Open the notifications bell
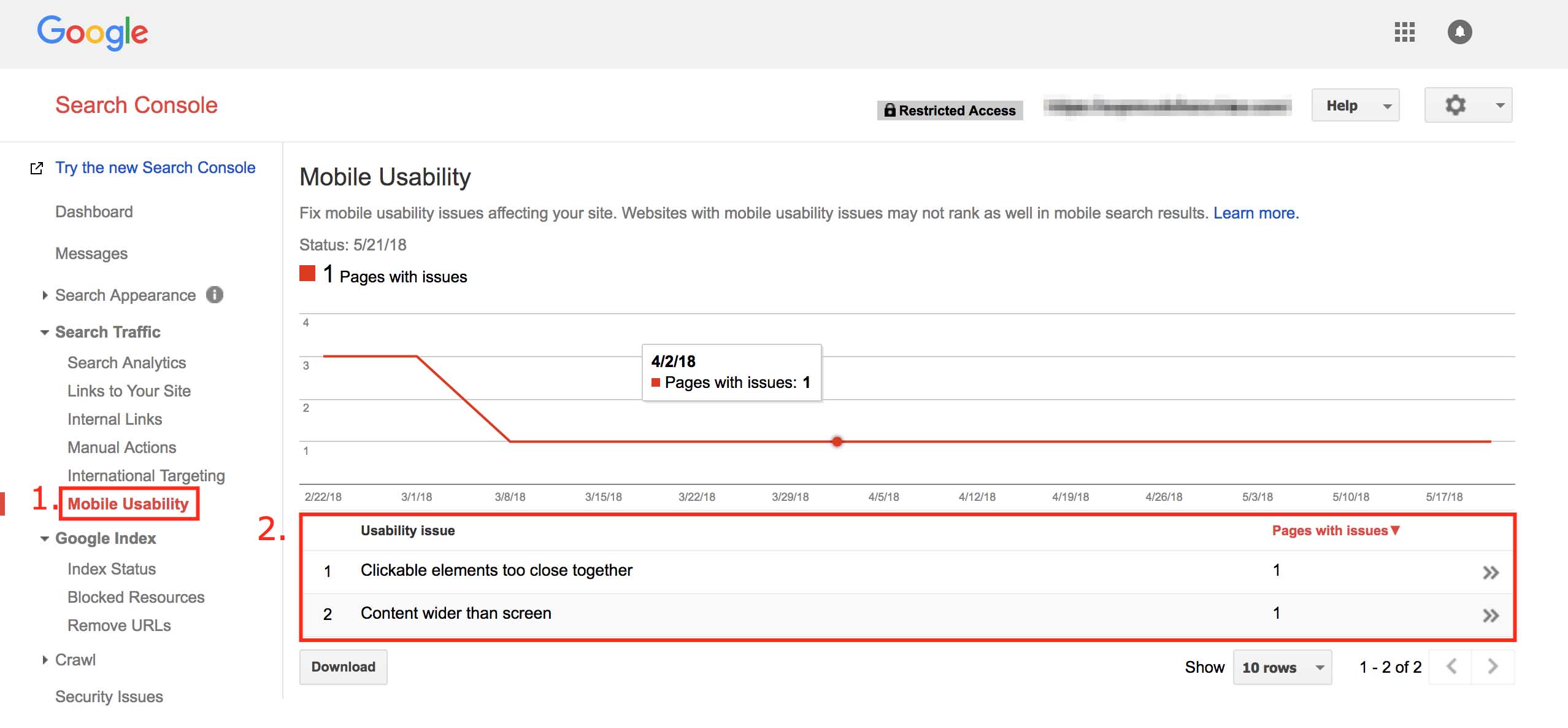This screenshot has width=1568, height=728. coord(1459,32)
